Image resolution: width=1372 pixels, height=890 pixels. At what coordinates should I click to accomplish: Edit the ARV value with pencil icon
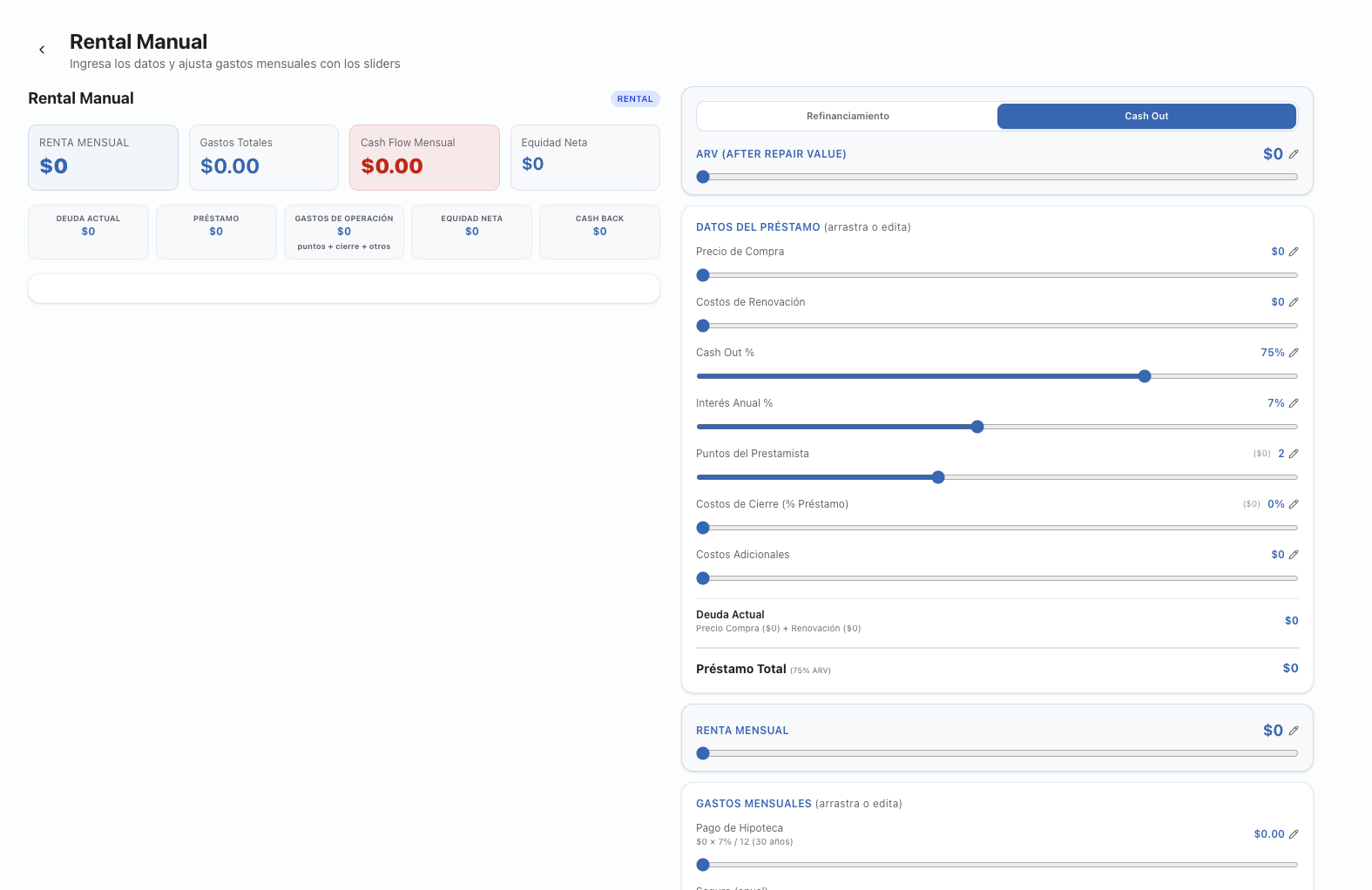(x=1294, y=154)
